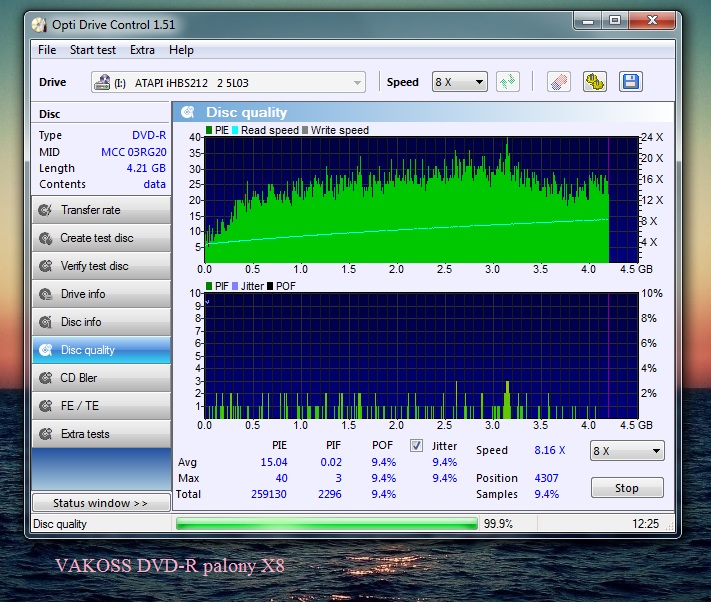Screen dimensions: 711x602
Task: Click the PIE max value 40
Action: click(x=282, y=478)
